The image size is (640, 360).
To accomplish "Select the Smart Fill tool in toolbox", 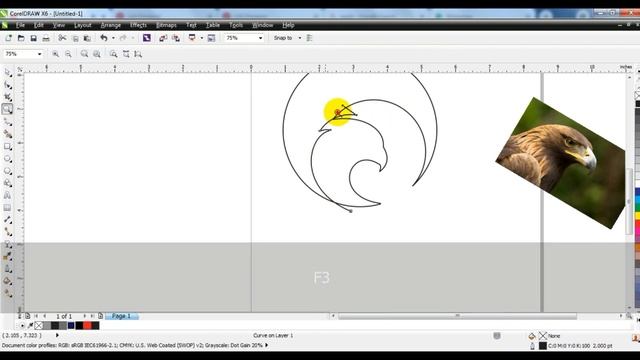I will coord(7,134).
